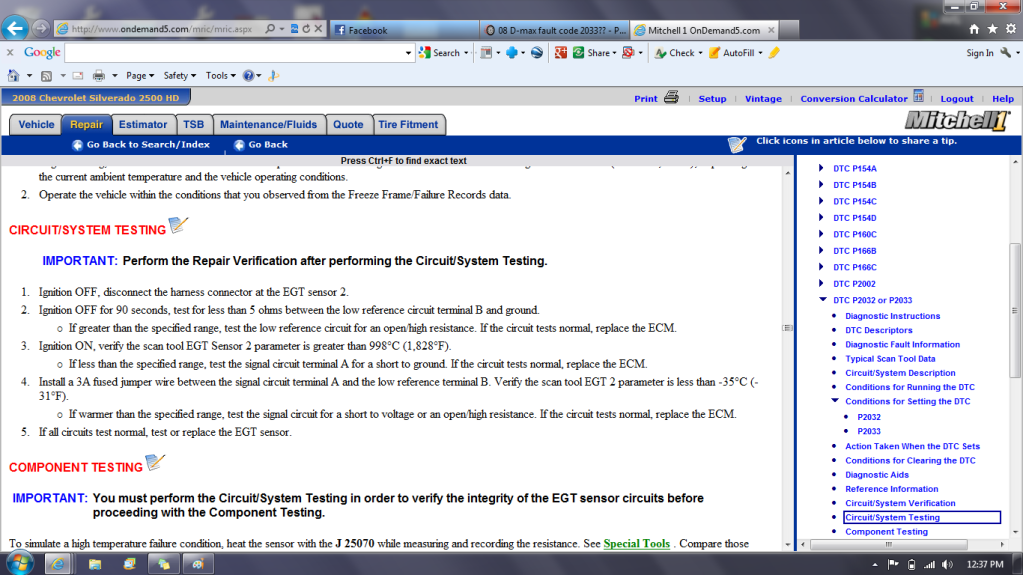Open the Tools dropdown menu
The image size is (1023, 575).
pos(221,76)
